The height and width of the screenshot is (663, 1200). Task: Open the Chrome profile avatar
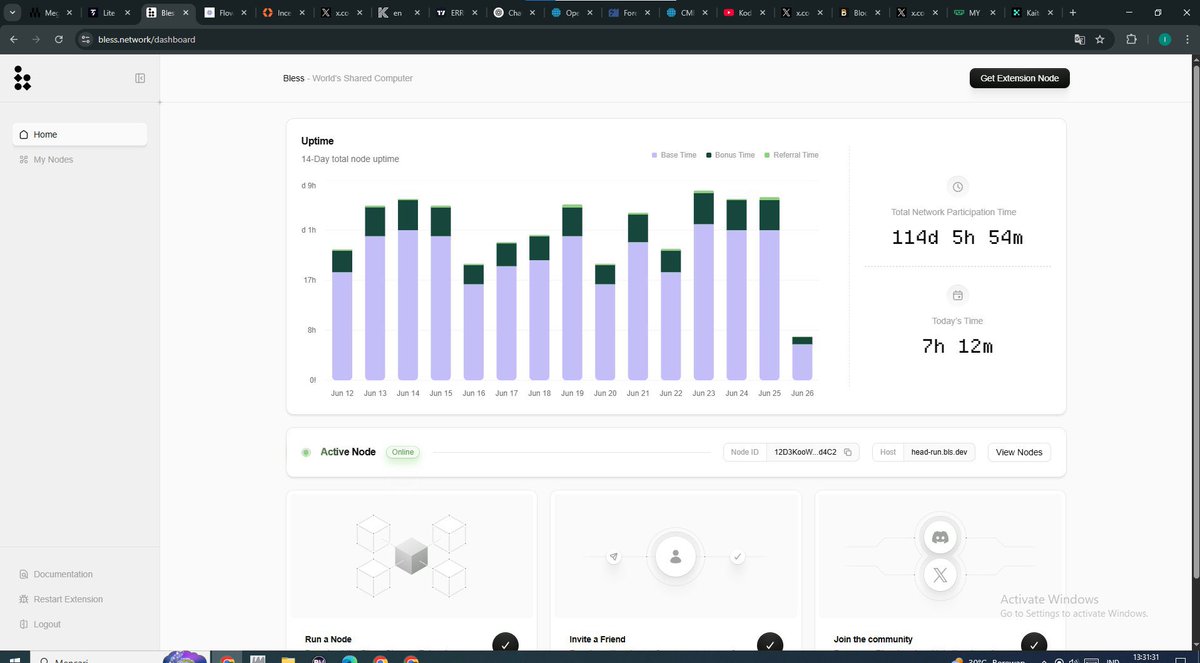click(x=1165, y=39)
